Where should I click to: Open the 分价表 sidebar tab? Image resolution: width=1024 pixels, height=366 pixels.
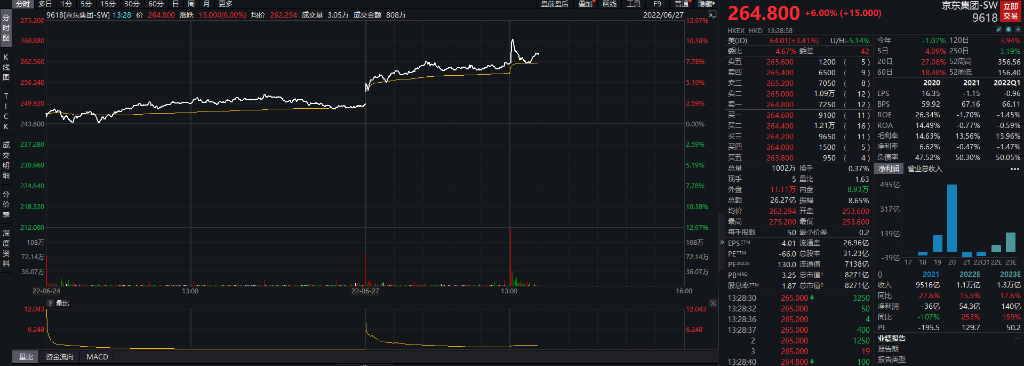click(6, 204)
